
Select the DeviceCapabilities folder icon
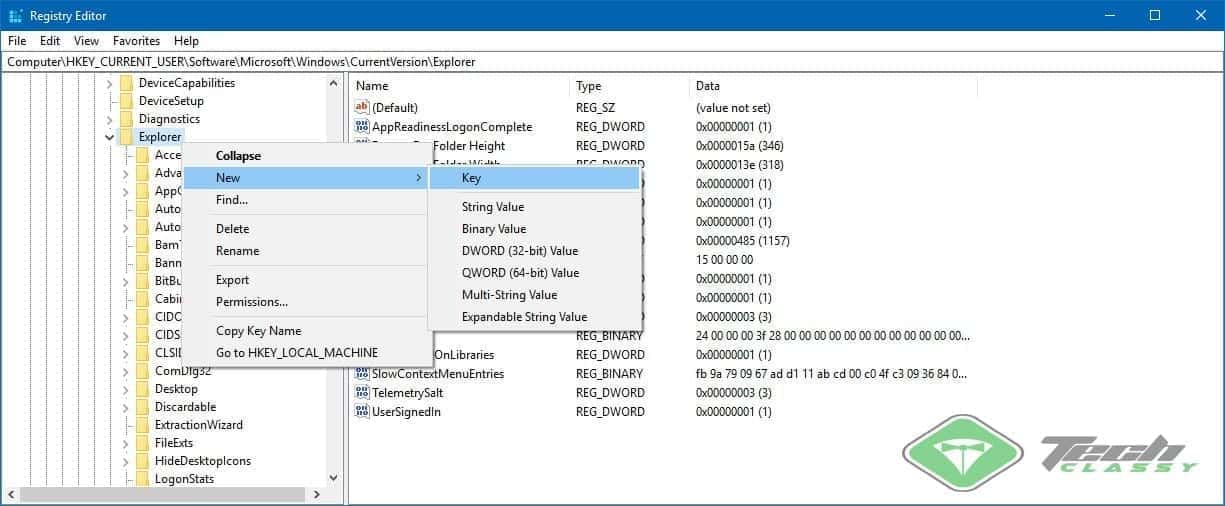point(126,83)
